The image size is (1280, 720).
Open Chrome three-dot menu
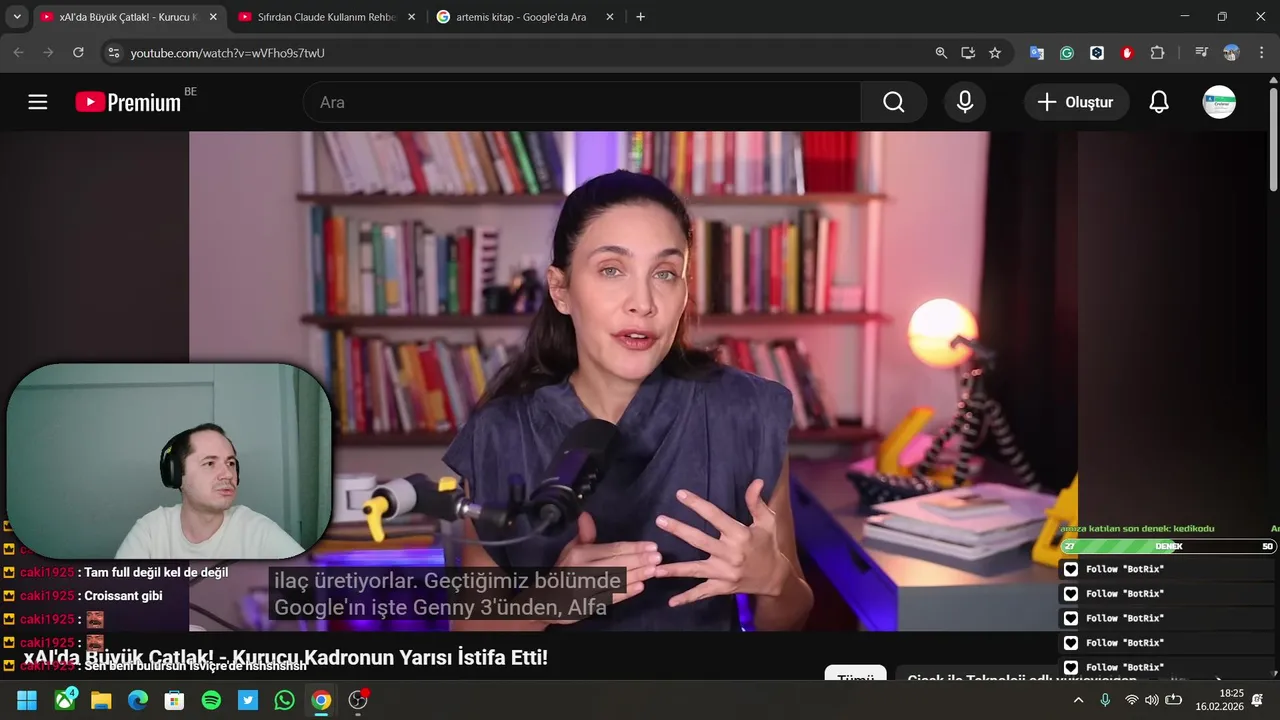(x=1261, y=53)
